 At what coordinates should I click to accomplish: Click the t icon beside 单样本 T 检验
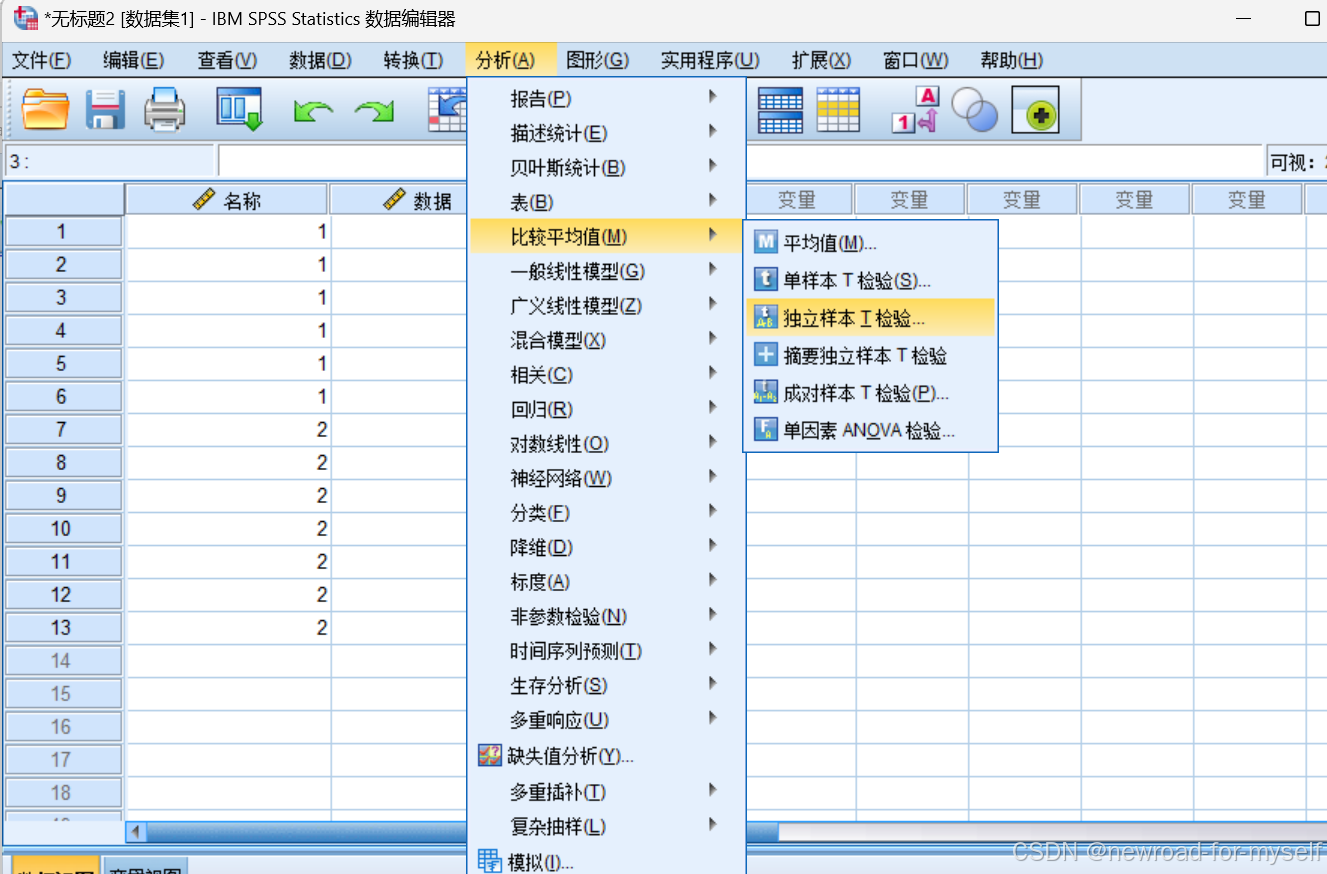coord(765,280)
